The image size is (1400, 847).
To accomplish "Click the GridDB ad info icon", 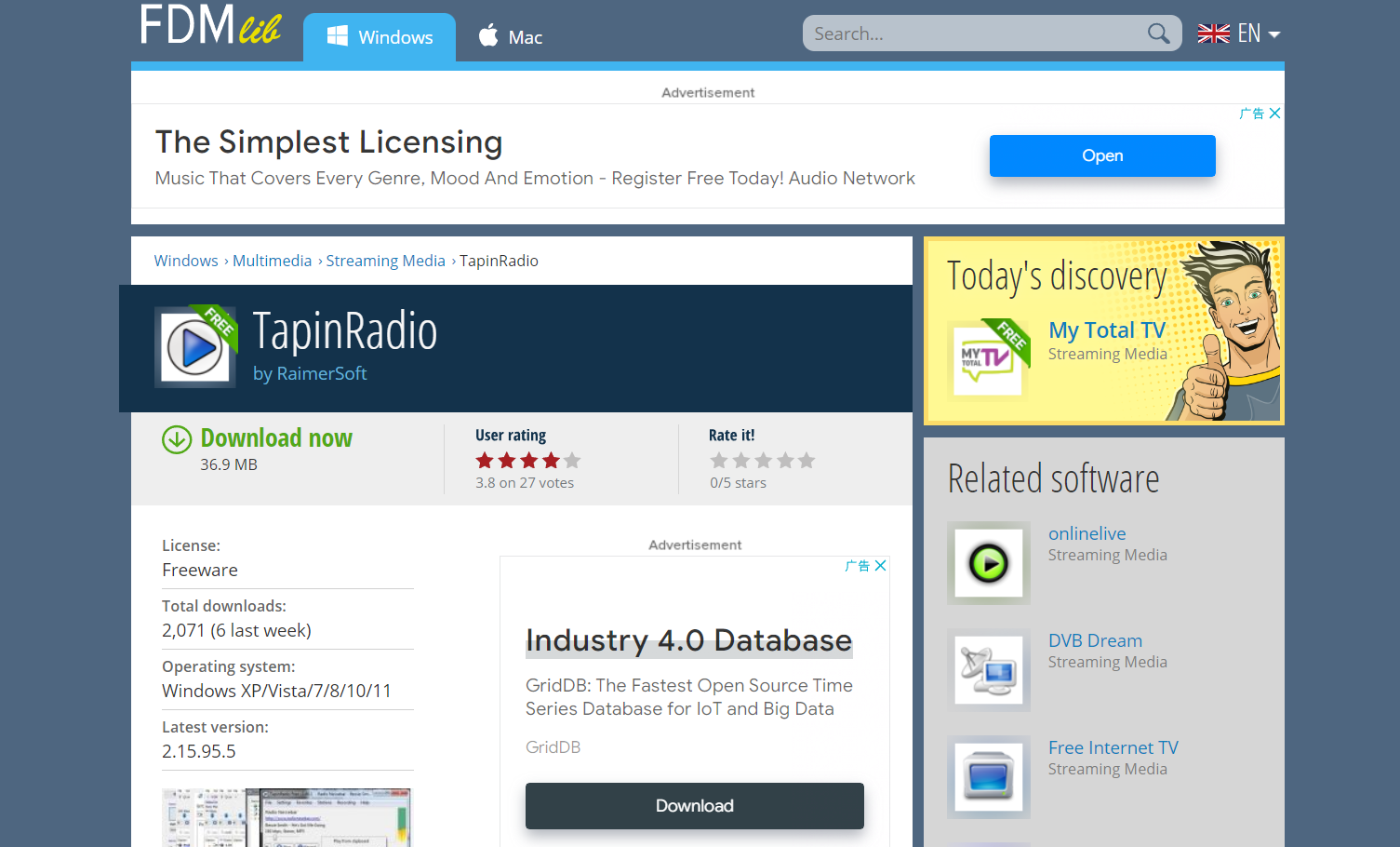I will [x=858, y=566].
